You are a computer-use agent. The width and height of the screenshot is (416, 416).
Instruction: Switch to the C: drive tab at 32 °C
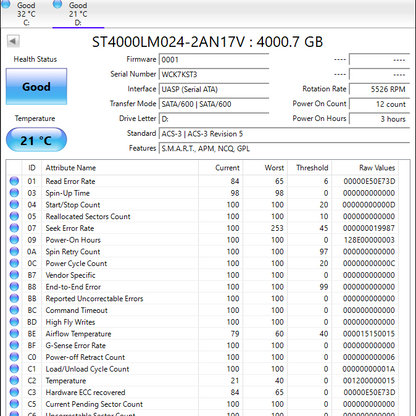(26, 14)
